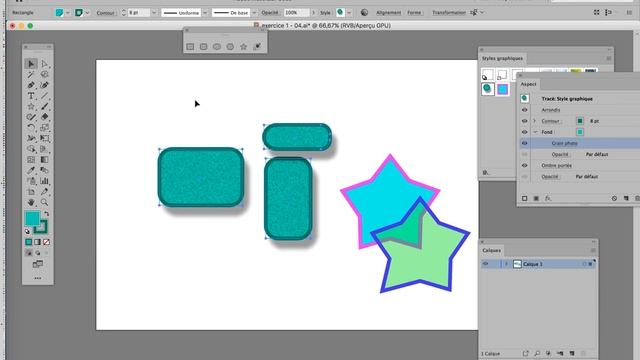Open stroke weight dropdown next to 8 pt
This screenshot has height=360, width=640.
pyautogui.click(x=154, y=13)
